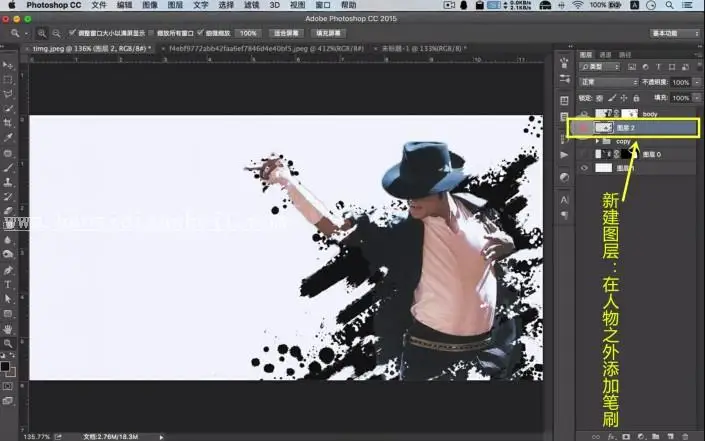Expand the copy layer group

597,141
